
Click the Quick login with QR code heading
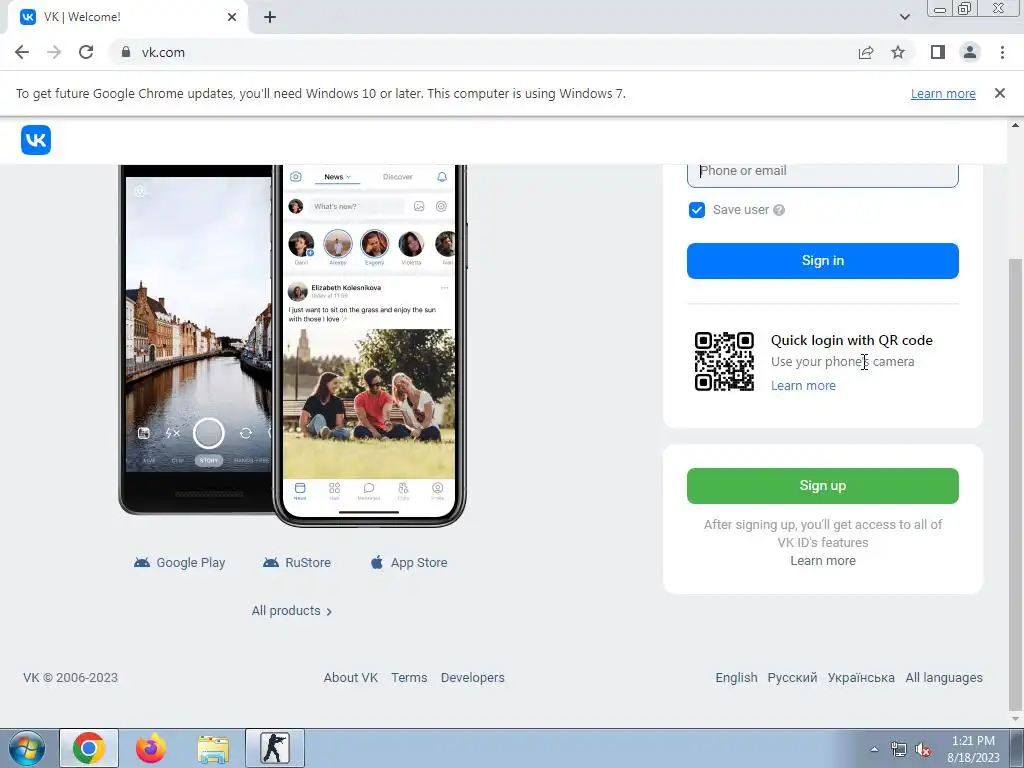852,340
